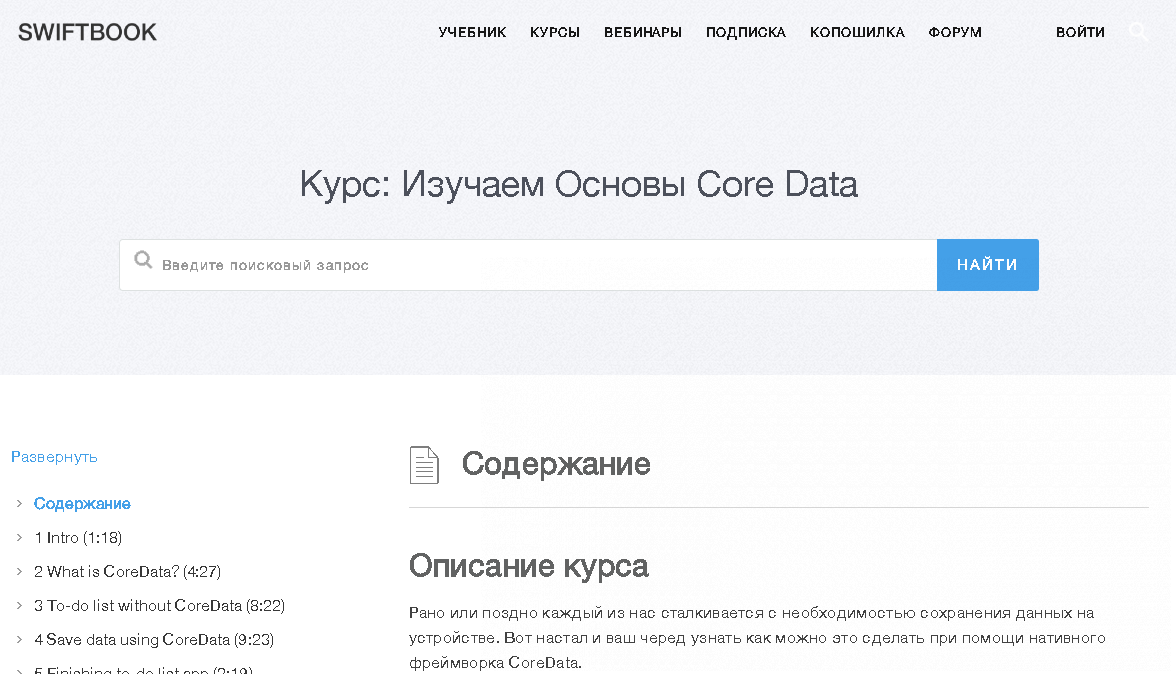Expand chevron next to What is CoreData
The image size is (1176, 674).
coord(19,572)
